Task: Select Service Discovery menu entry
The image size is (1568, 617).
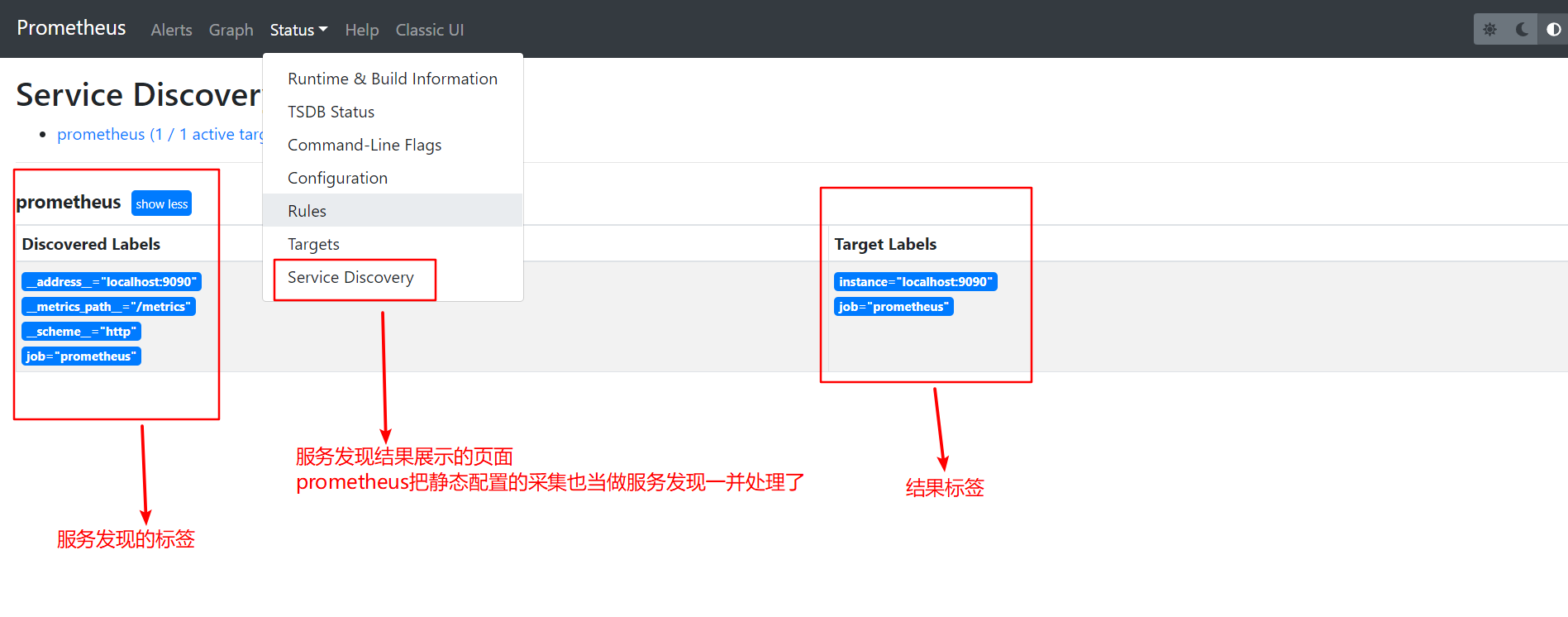Action: pos(393,277)
